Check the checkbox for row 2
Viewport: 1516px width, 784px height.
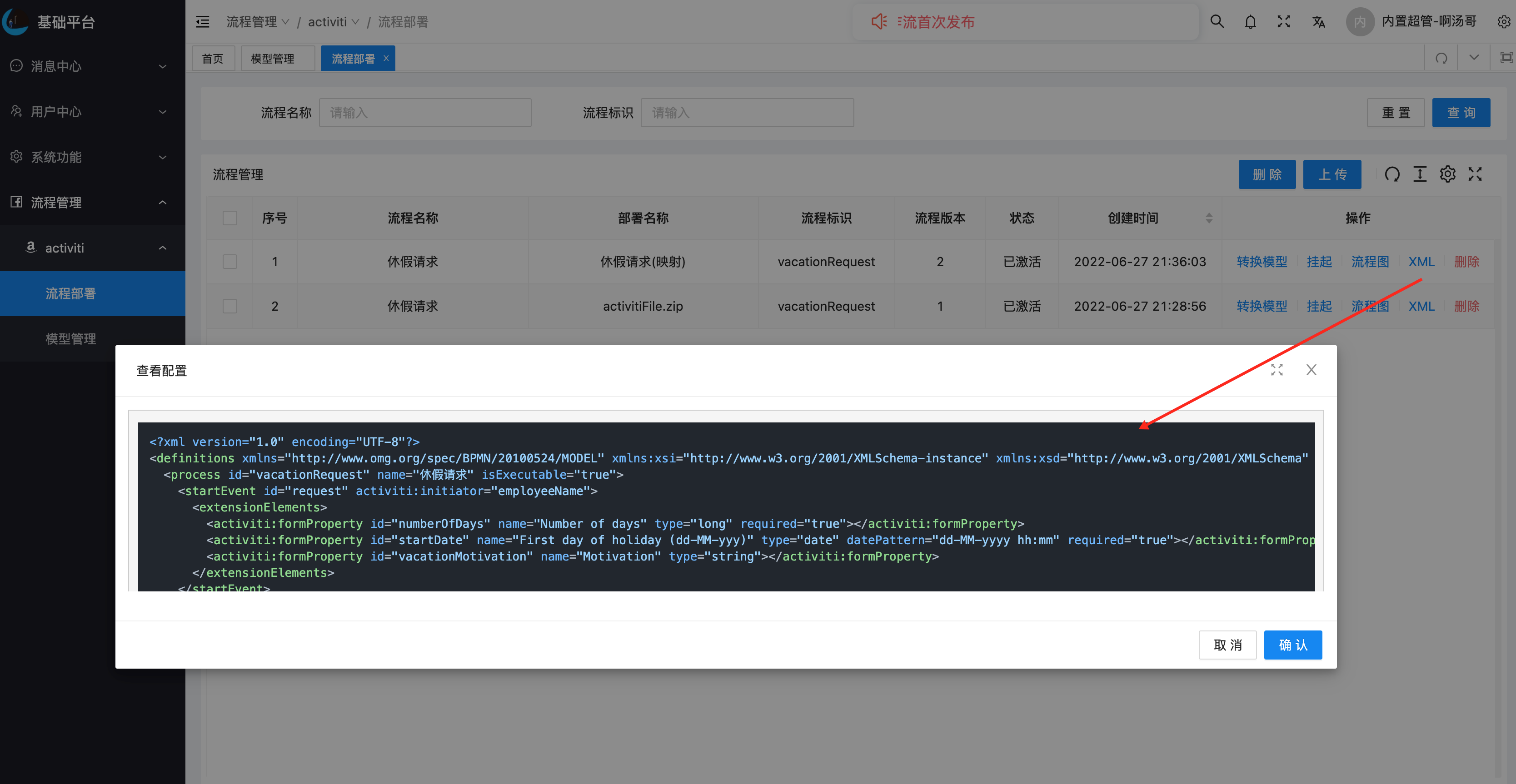(x=229, y=307)
